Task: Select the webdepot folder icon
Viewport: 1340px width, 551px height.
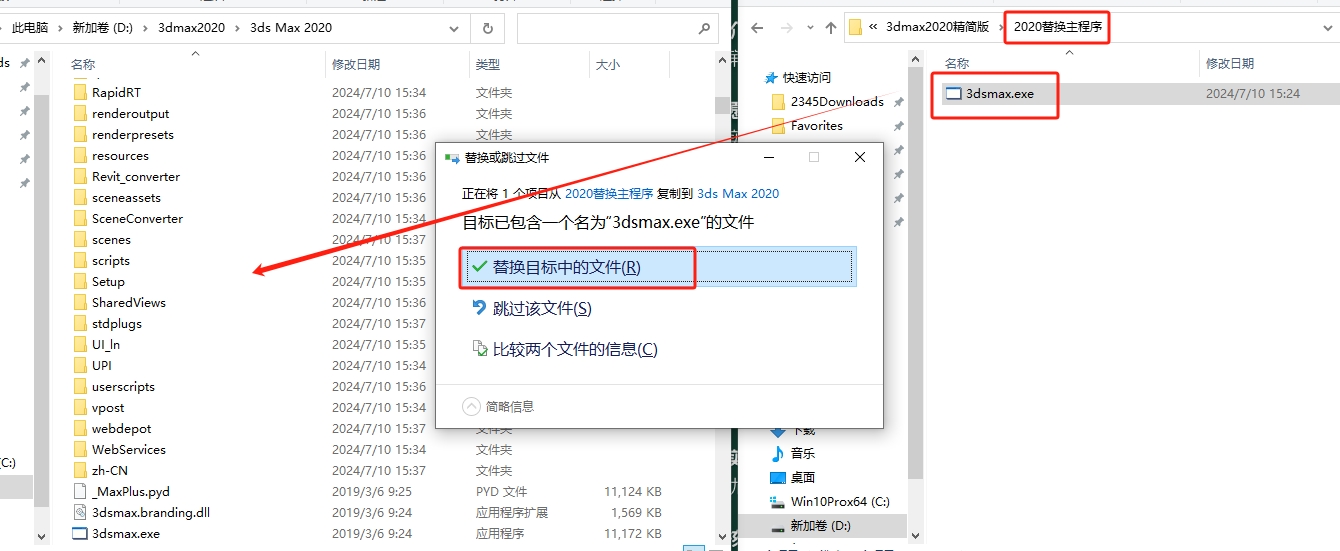Action: 81,428
